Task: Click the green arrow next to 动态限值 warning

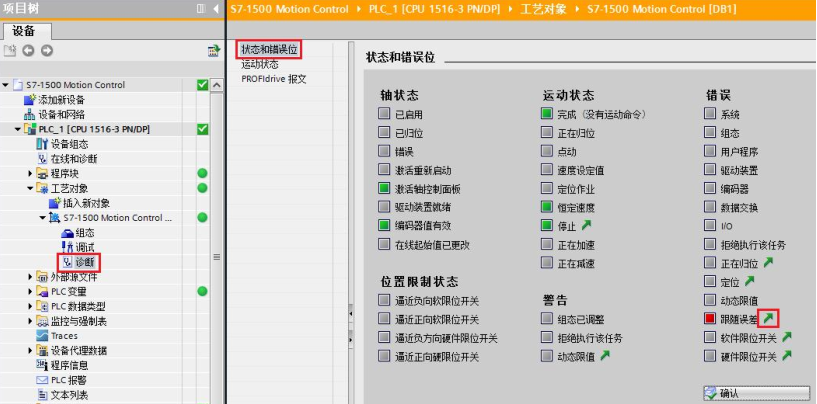Action: tap(604, 357)
